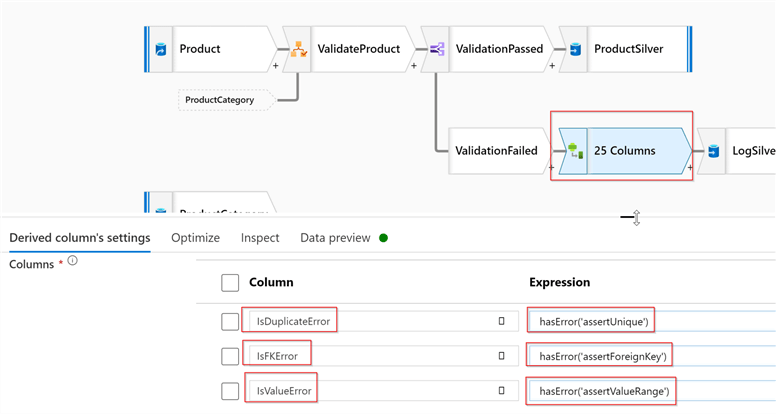
Task: Check the IsDuplicateError row checkbox
Action: click(x=230, y=321)
